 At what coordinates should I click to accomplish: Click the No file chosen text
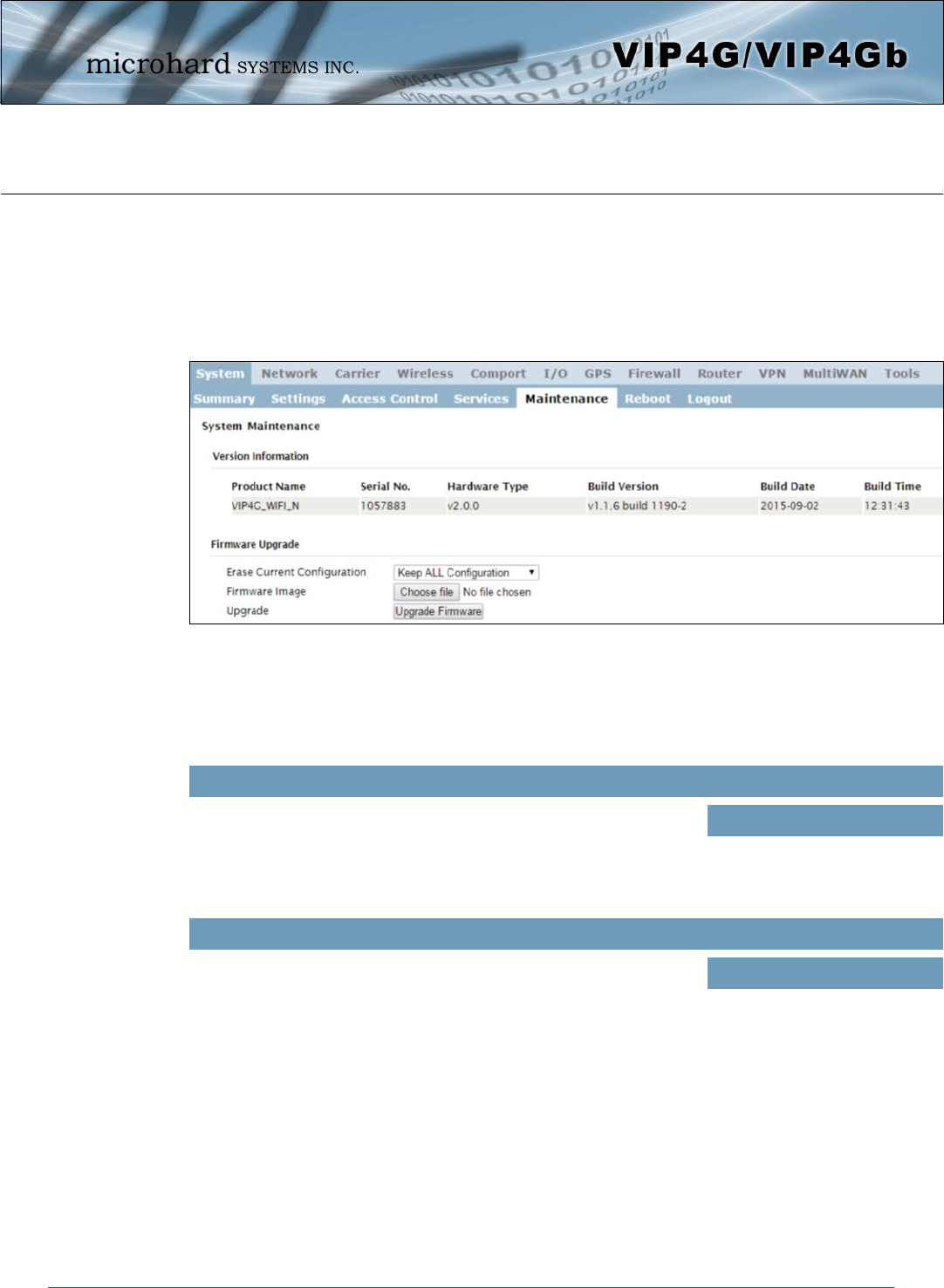coord(497,592)
